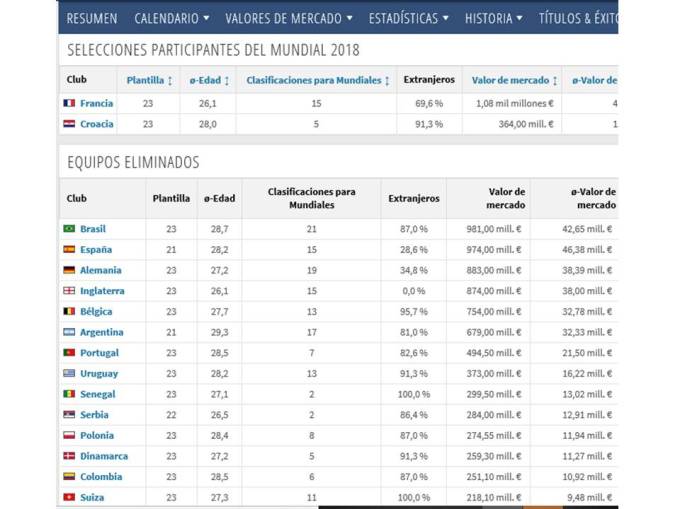Click the Switzerland flag icon
The width and height of the screenshot is (680, 509).
click(69, 497)
